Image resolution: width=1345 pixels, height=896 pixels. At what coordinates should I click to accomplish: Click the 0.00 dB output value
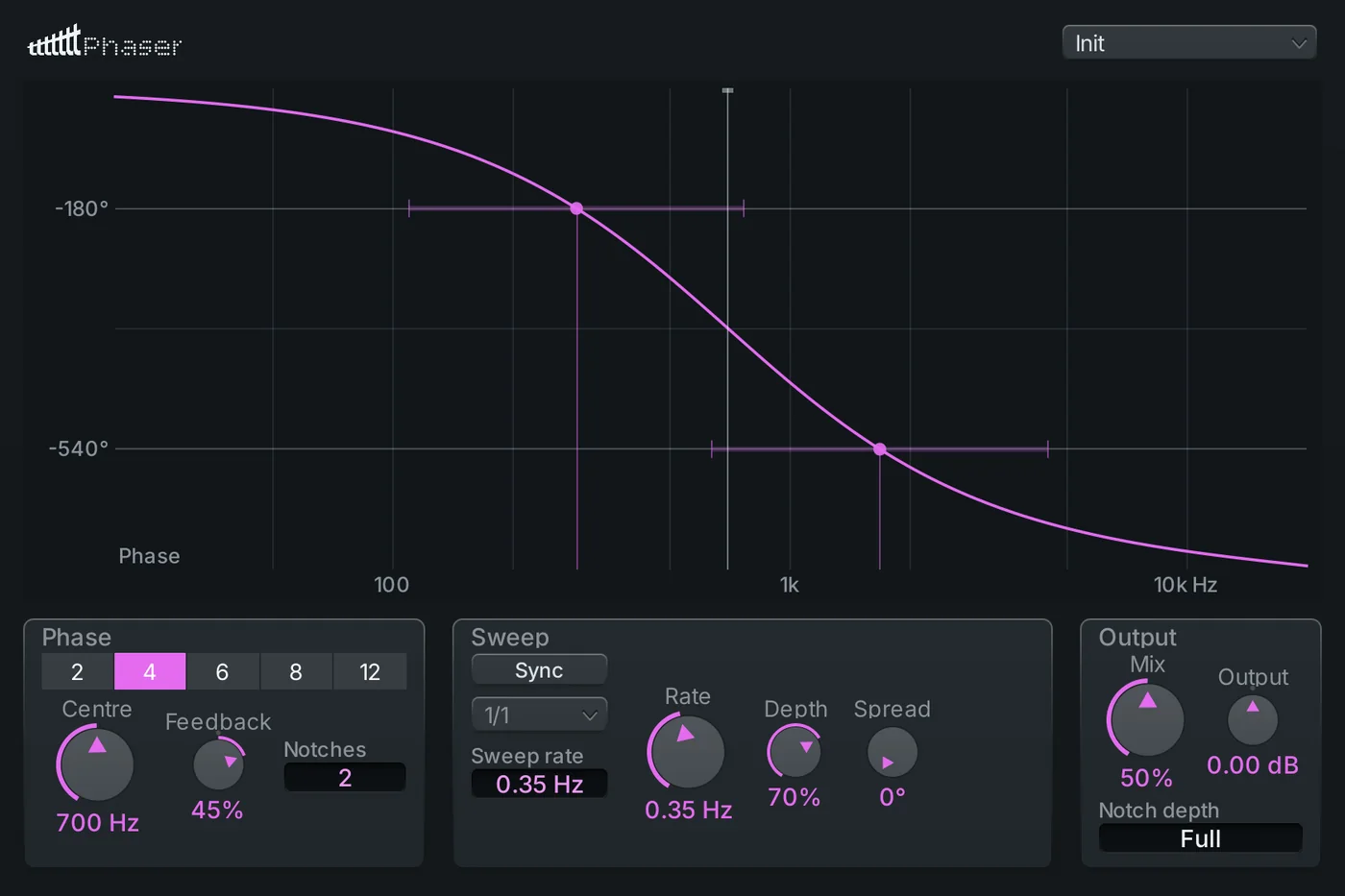[1253, 765]
